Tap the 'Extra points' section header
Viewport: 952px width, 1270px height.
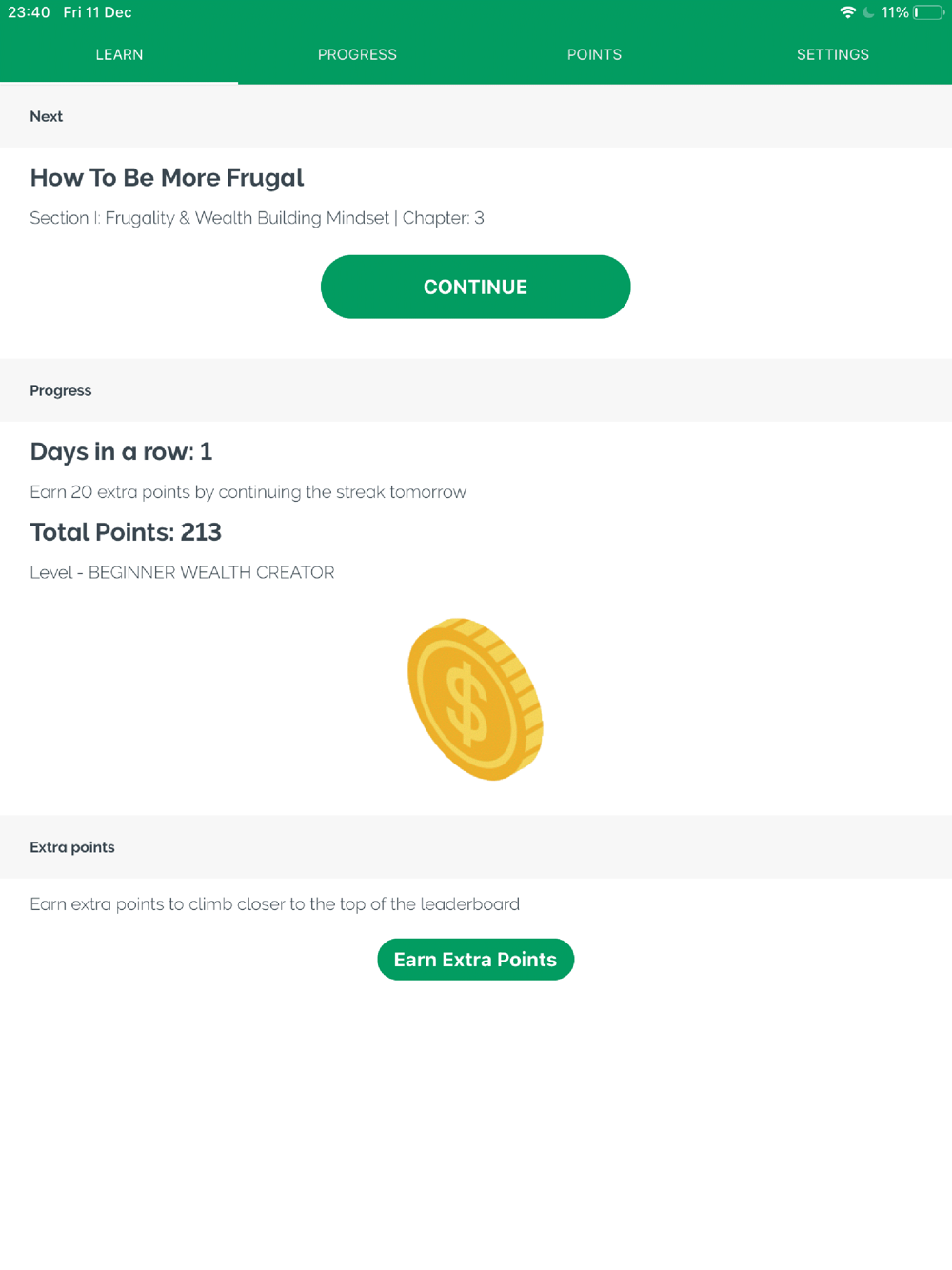[72, 847]
